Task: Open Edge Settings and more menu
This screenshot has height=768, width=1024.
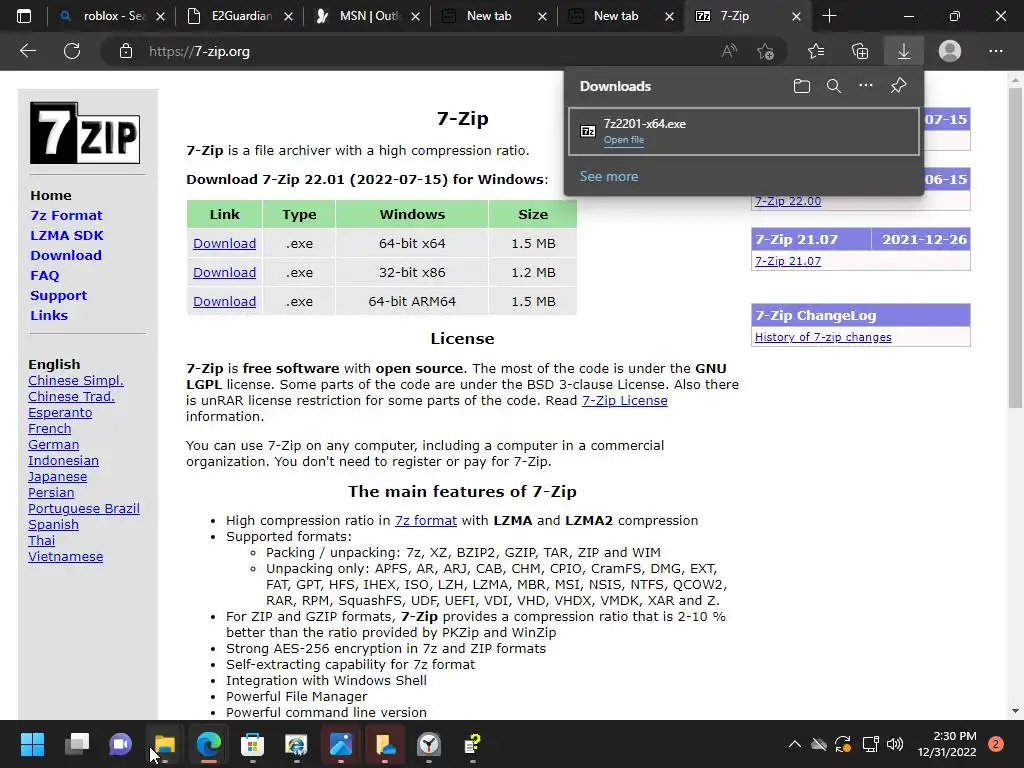Action: [995, 51]
